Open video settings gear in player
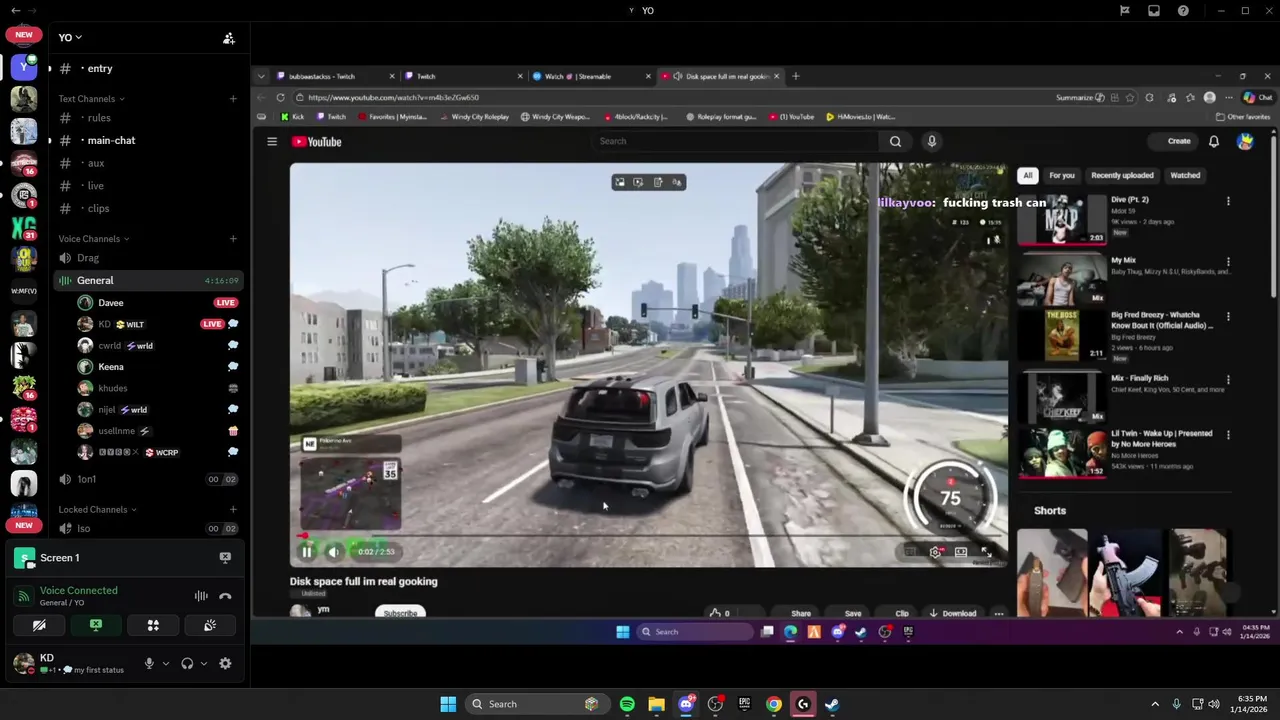The height and width of the screenshot is (720, 1280). pos(935,552)
